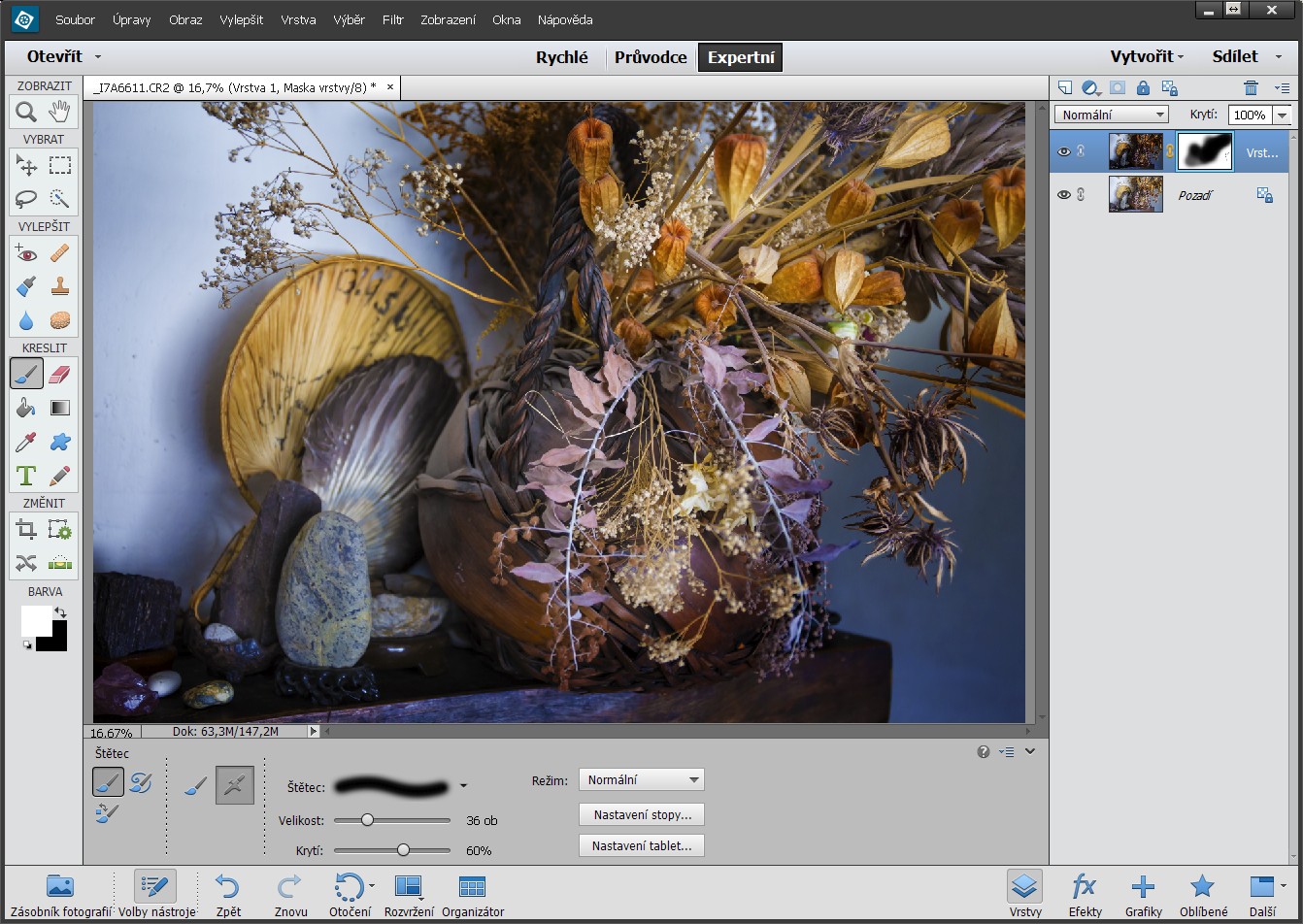Select the Horizontal Type text tool
This screenshot has width=1303, height=924.
click(x=26, y=476)
